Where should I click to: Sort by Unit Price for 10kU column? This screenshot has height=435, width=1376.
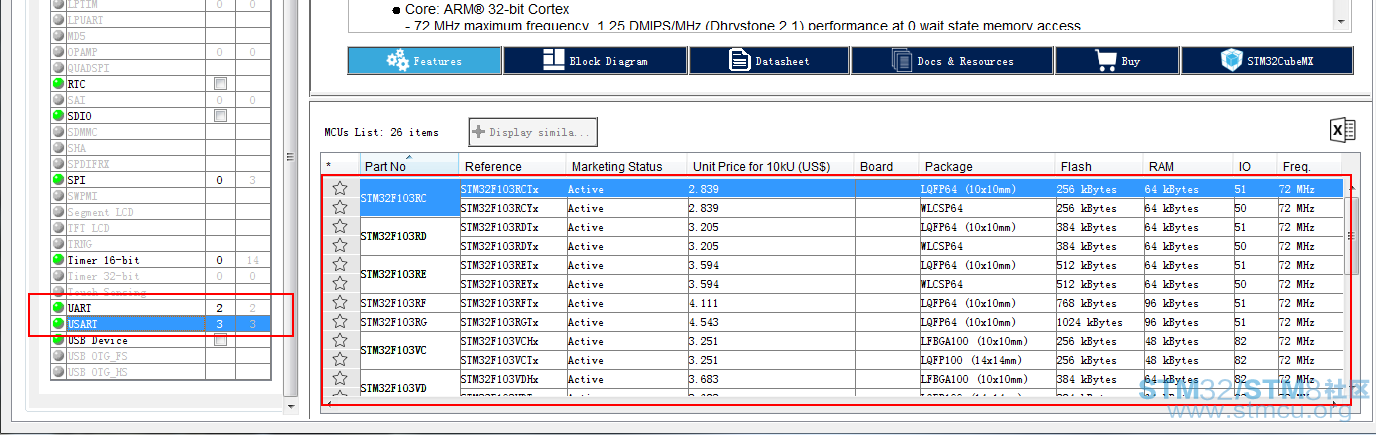771,166
